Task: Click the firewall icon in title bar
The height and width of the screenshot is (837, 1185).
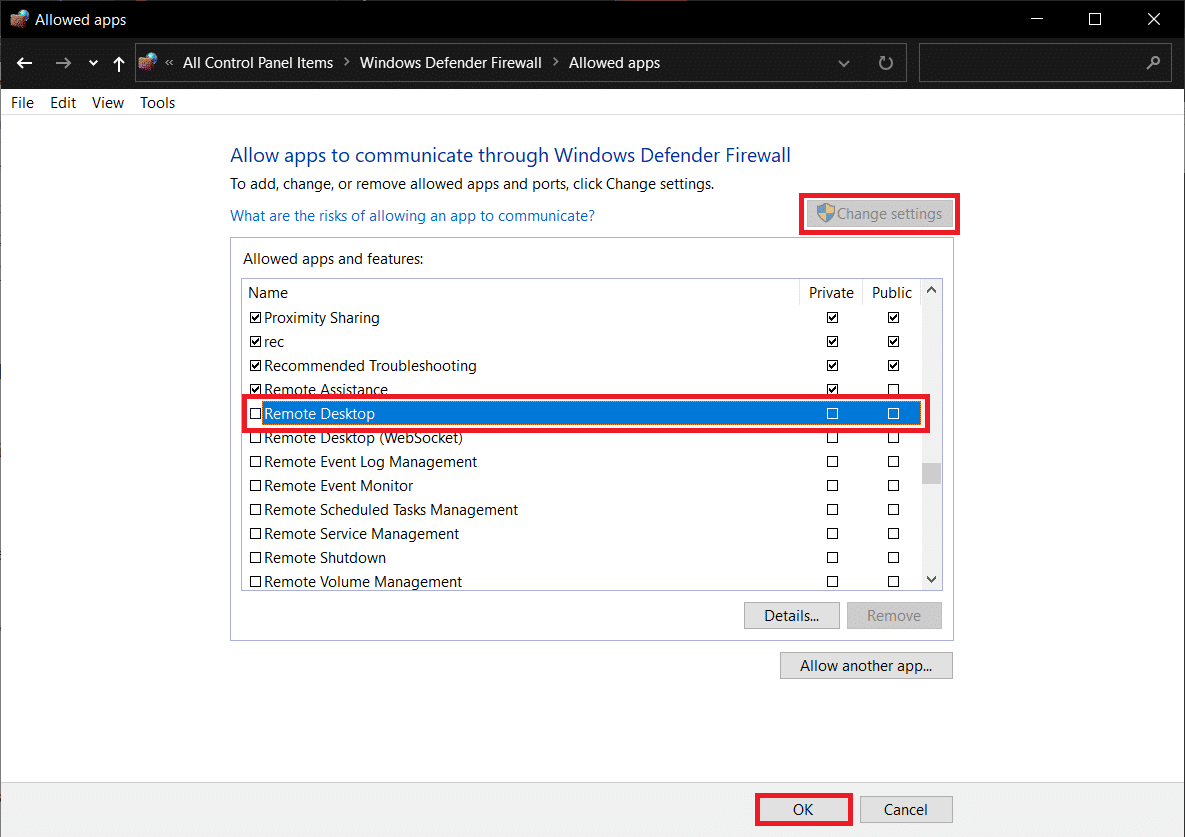Action: [19, 19]
